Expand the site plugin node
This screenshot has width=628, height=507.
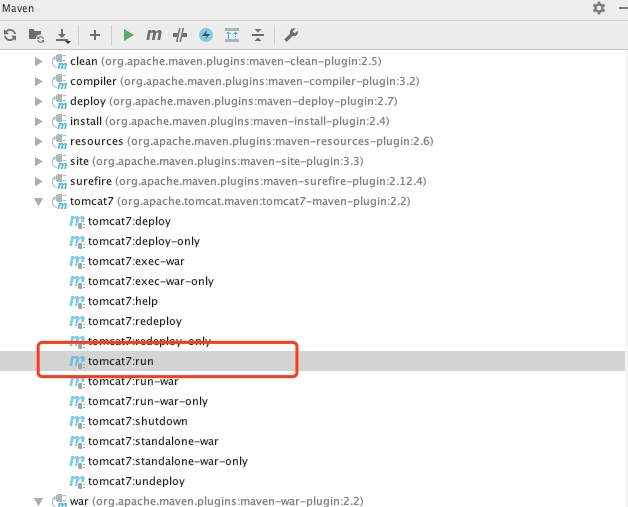point(39,161)
